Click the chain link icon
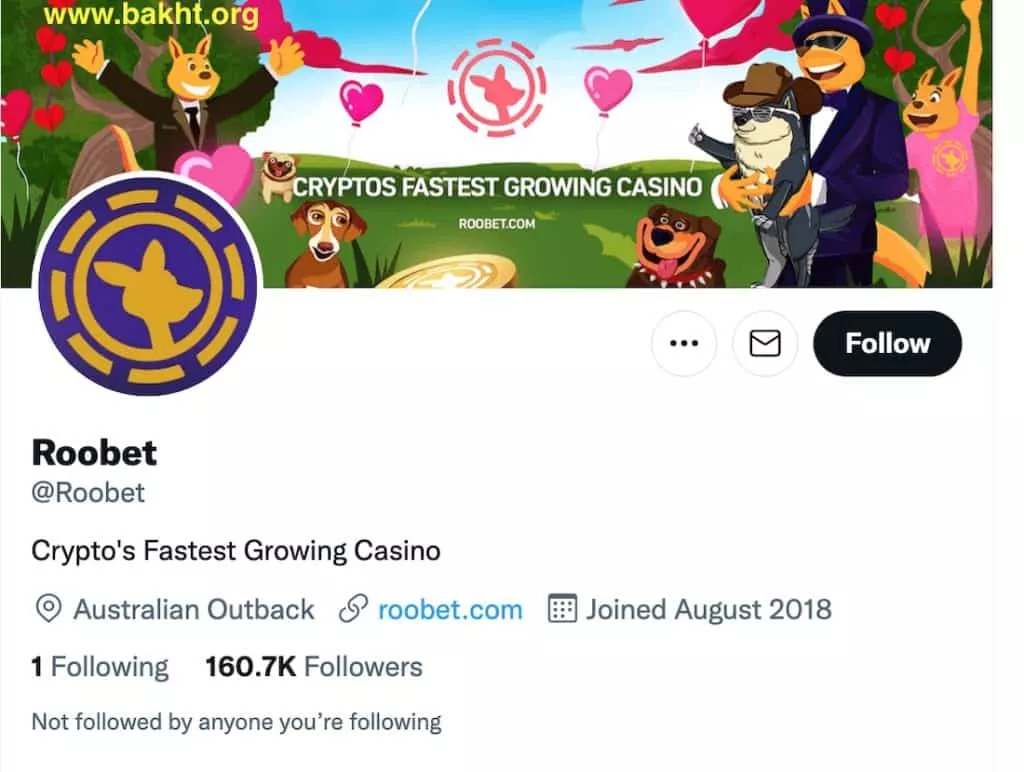Viewport: 1024px width, 772px height. tap(353, 609)
